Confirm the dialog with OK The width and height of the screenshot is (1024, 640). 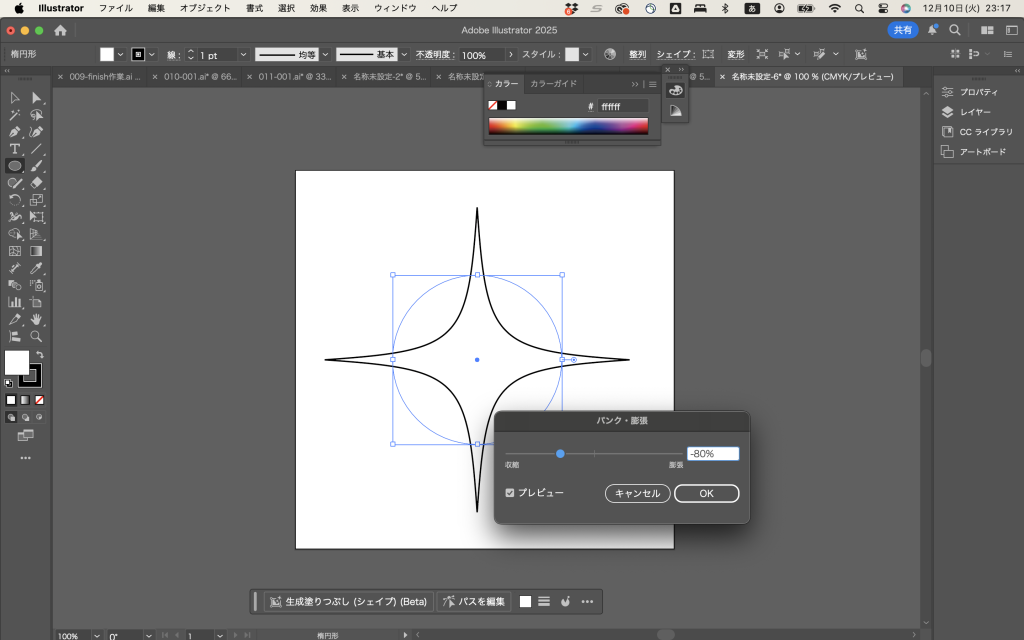point(706,493)
